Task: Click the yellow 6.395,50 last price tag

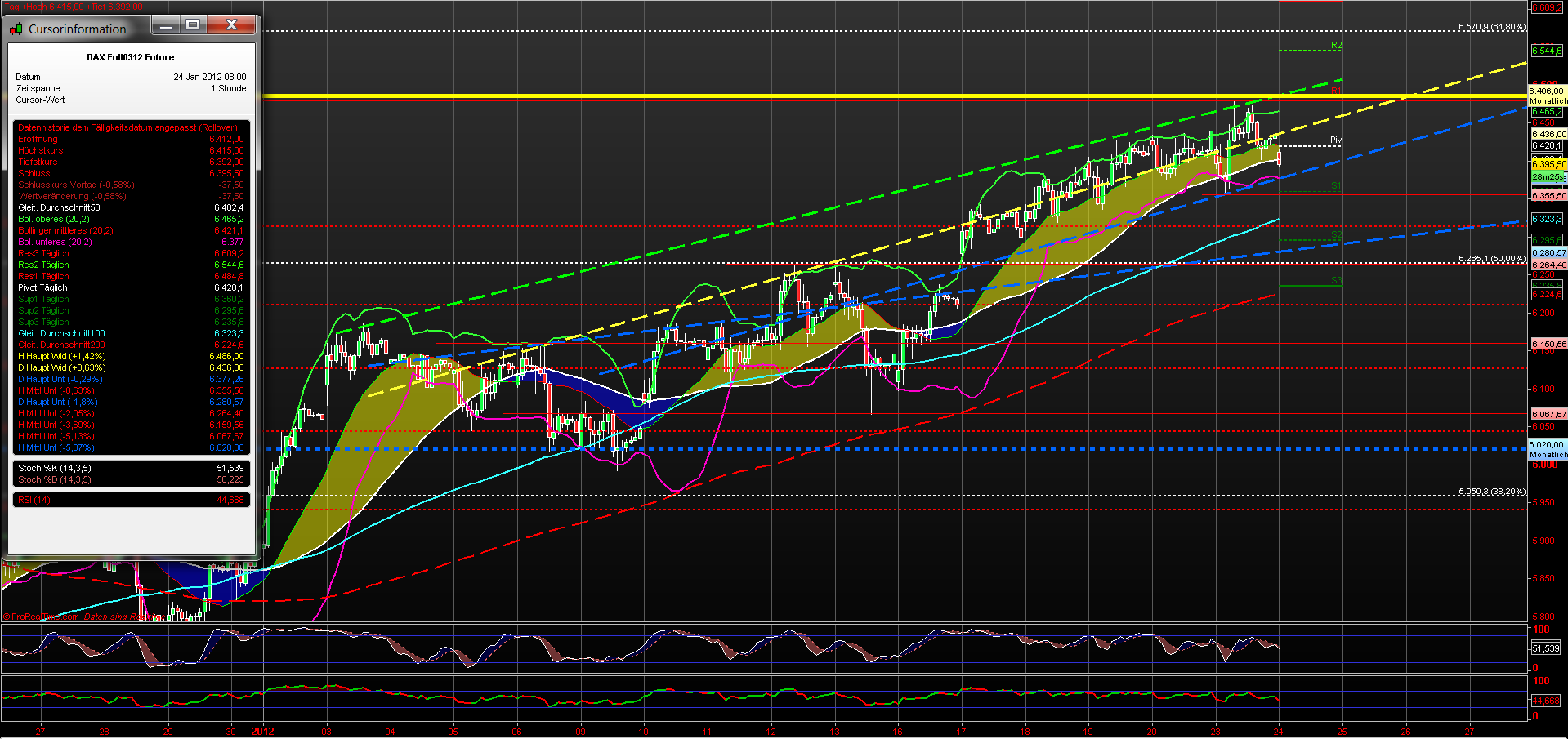Action: coord(1547,163)
